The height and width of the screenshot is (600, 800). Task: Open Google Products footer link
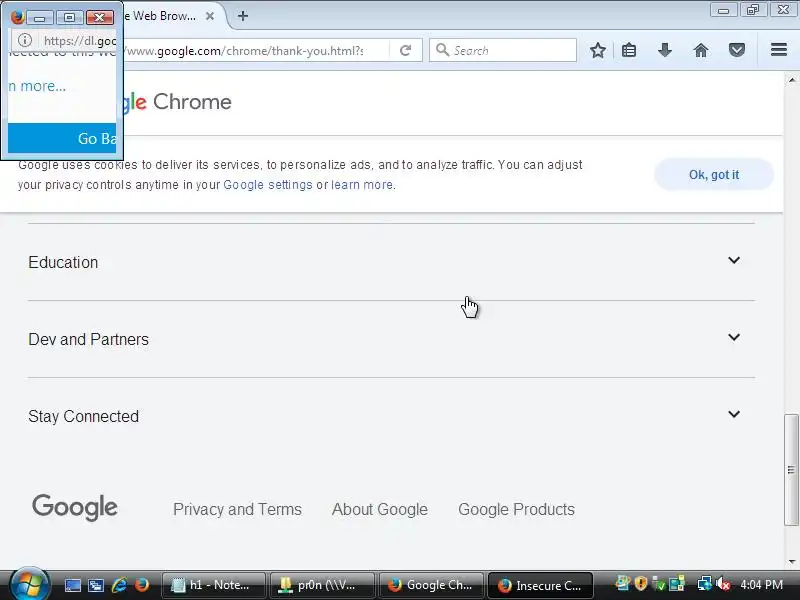(x=516, y=509)
